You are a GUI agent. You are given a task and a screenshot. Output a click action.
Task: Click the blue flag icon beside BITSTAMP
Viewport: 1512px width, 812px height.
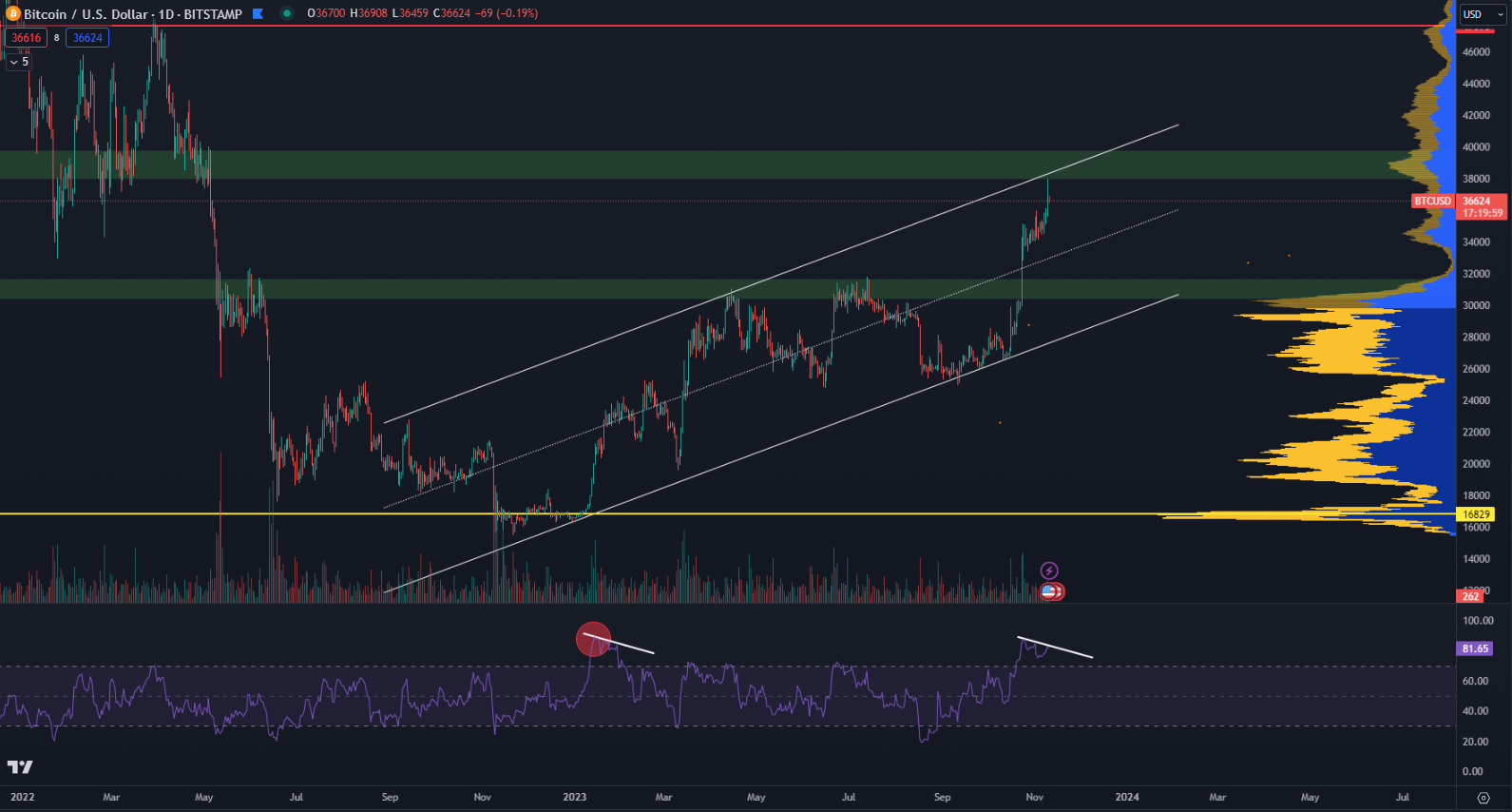click(258, 13)
